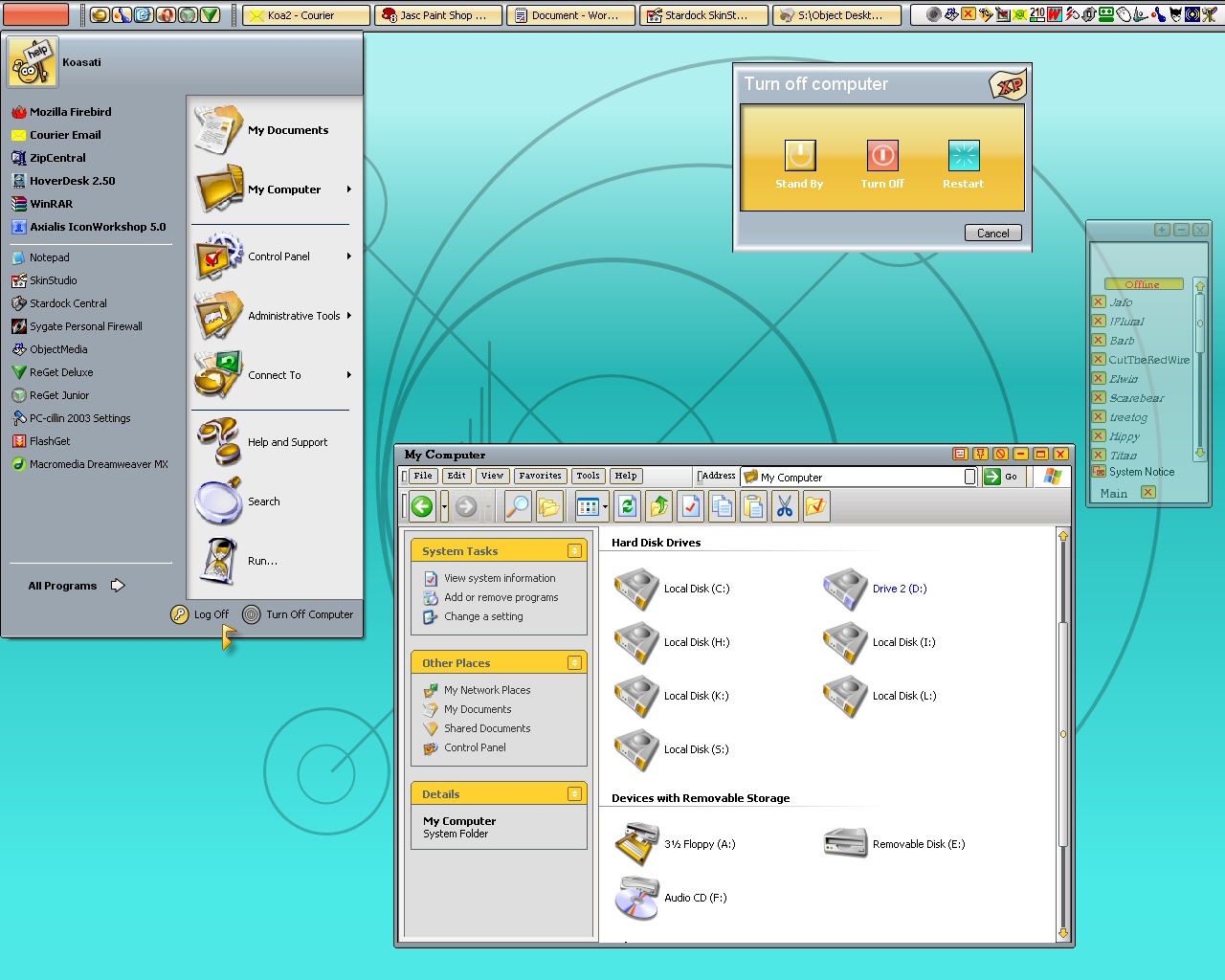1225x980 pixels.
Task: Select CutTheRedWire in the contact list
Action: pos(1148,360)
